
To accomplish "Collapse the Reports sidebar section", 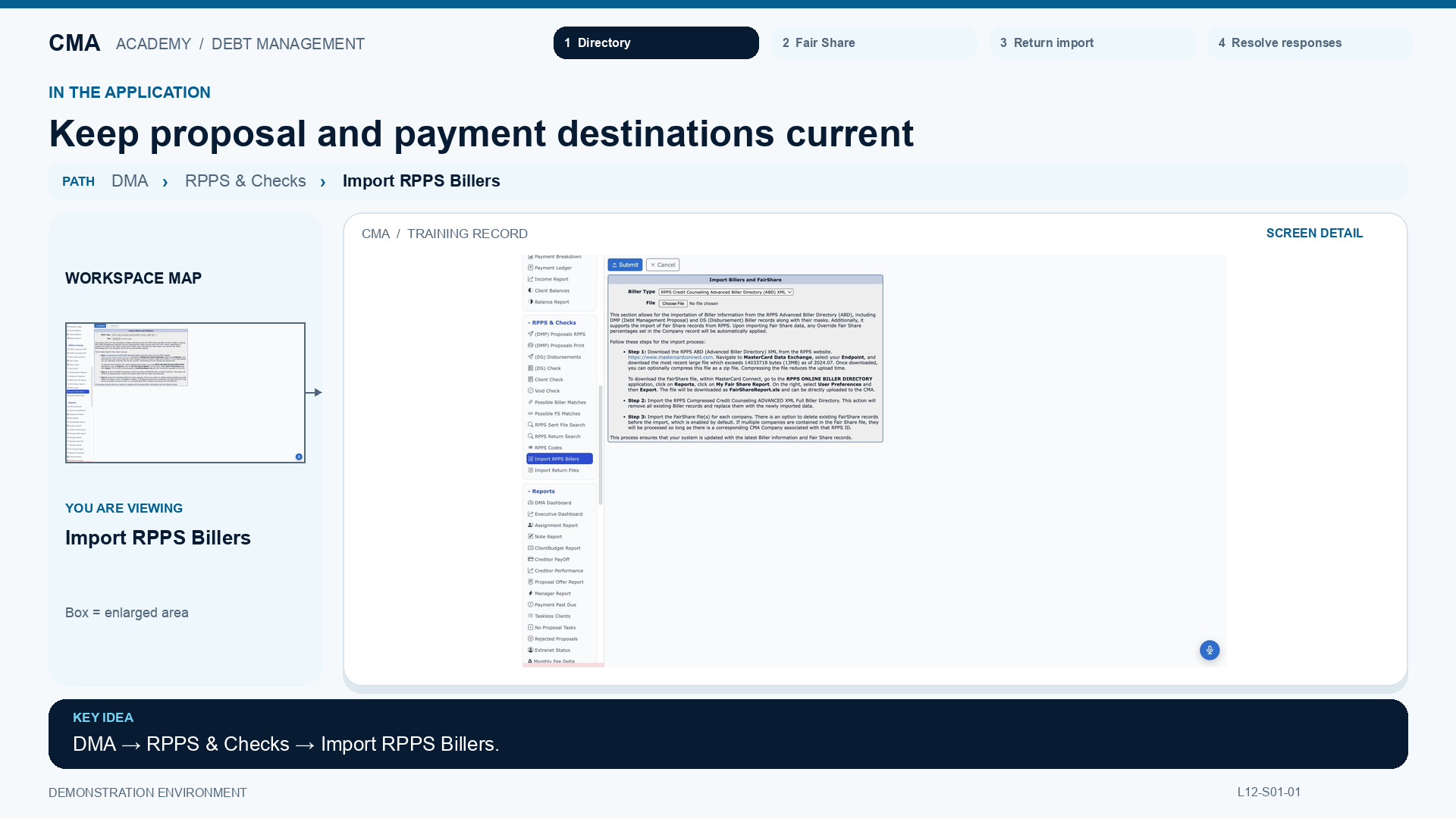I will point(541,491).
